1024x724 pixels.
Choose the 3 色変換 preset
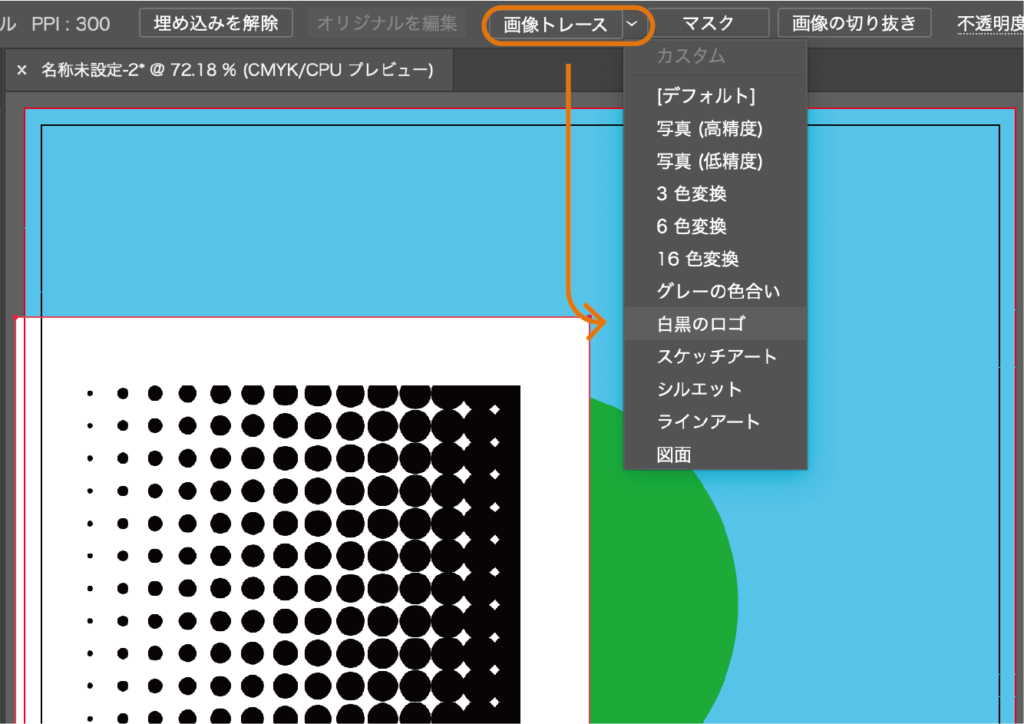[715, 193]
